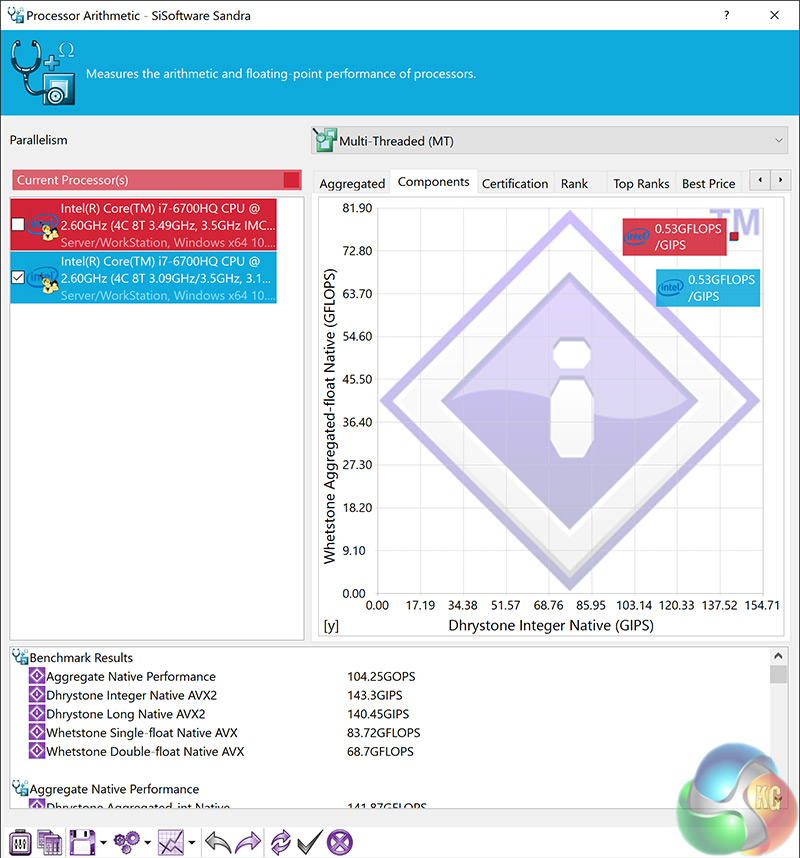Viewport: 800px width, 858px height.
Task: Go back with the grey arrow icon
Action: pos(217,842)
